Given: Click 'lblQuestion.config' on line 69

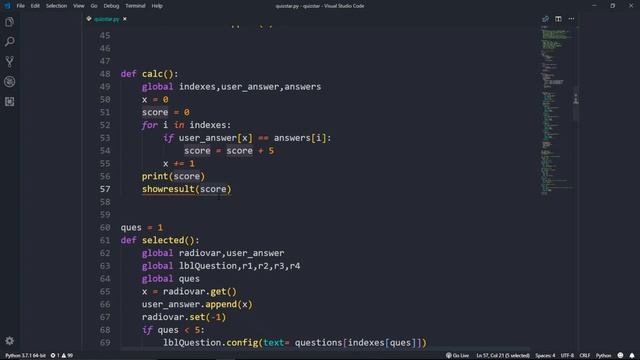Looking at the screenshot, I should coord(211,343).
